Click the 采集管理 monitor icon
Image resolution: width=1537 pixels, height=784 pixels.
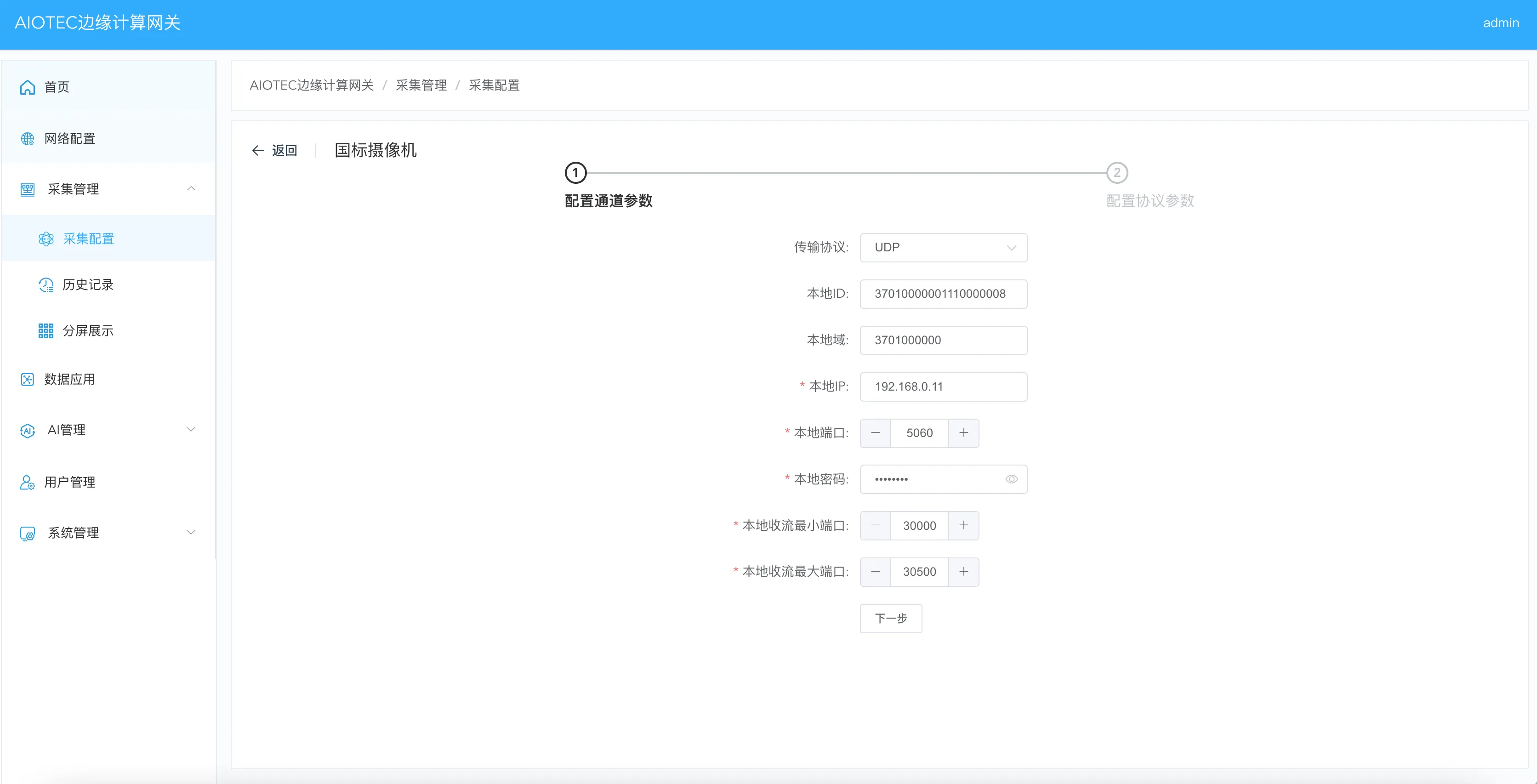click(x=28, y=190)
